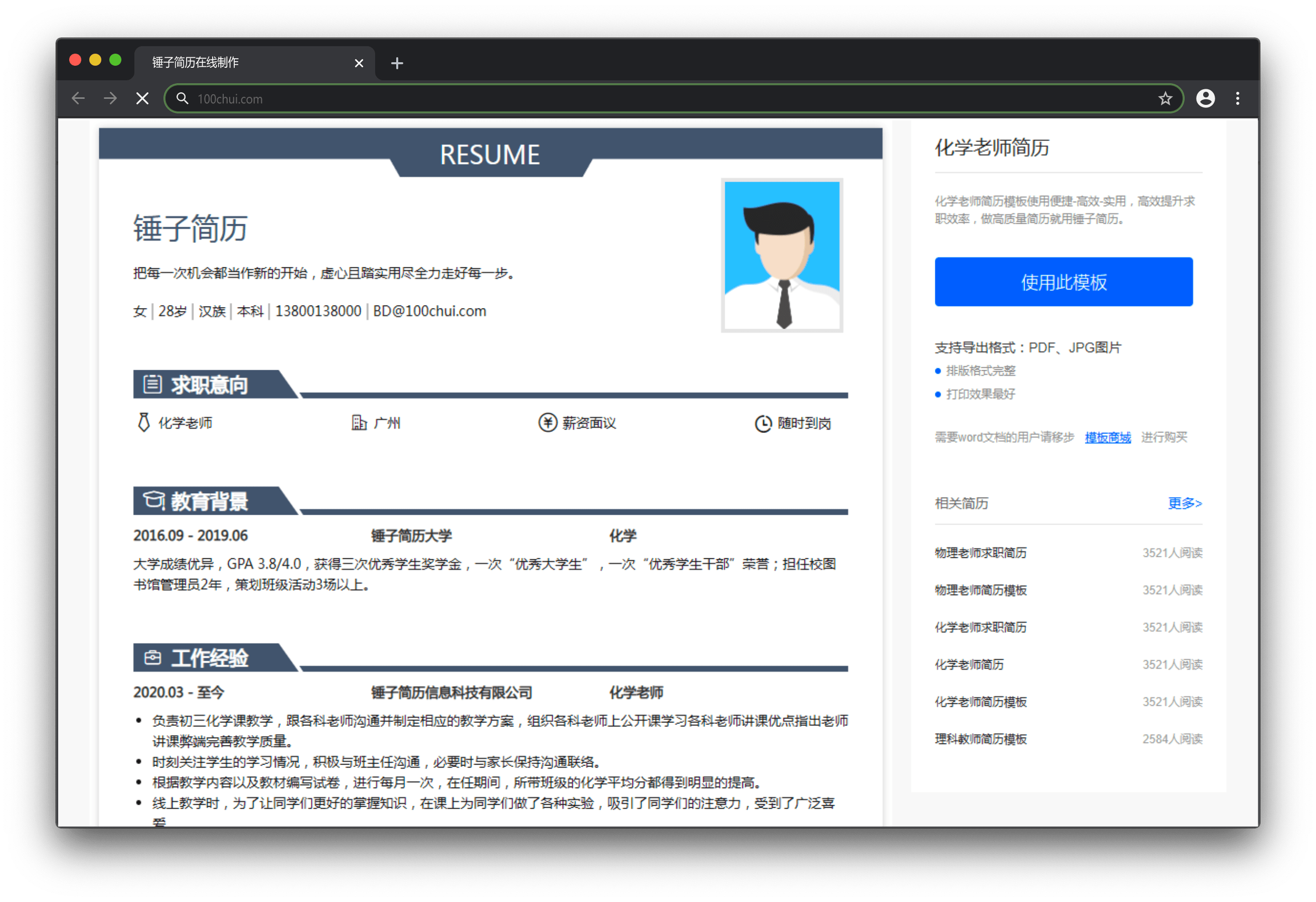Screen dimensions: 1316x902
Task: Click the browser back arrow
Action: (78, 99)
